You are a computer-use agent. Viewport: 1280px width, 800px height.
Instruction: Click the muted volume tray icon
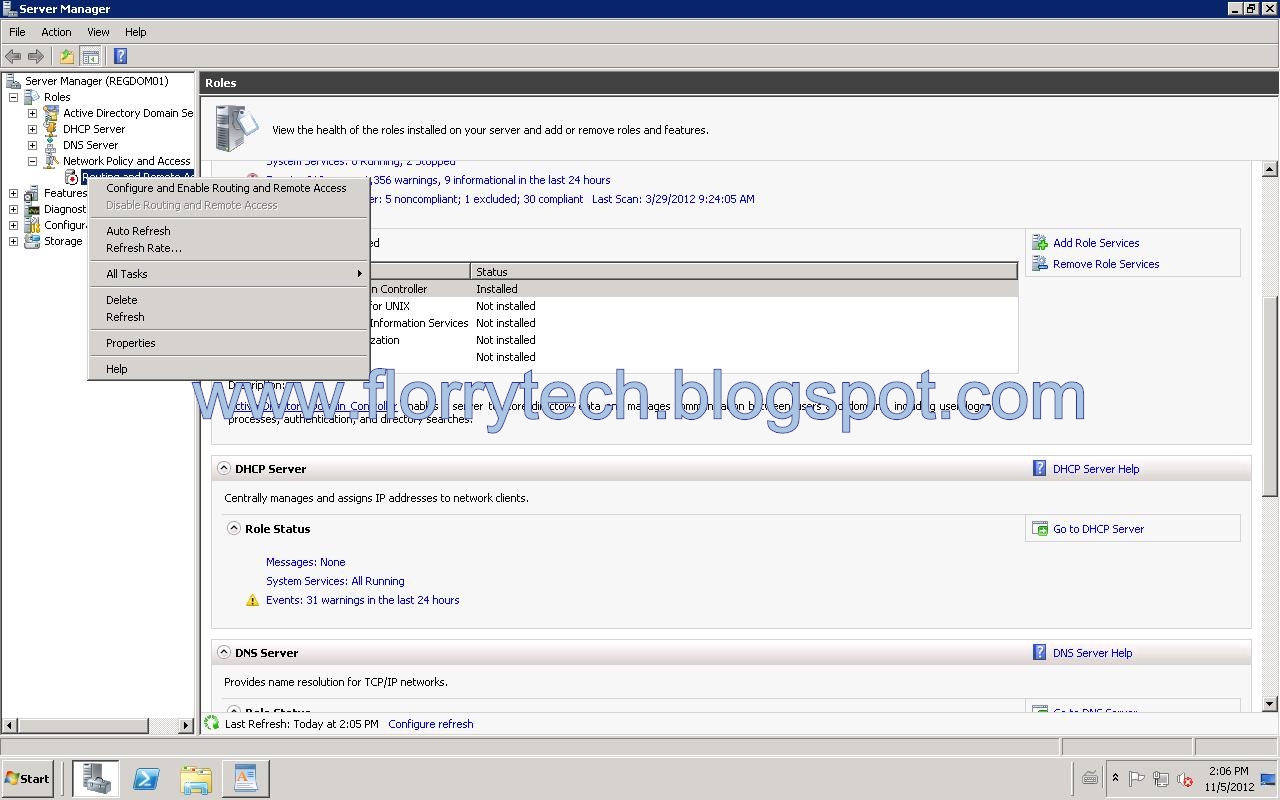pos(1186,779)
